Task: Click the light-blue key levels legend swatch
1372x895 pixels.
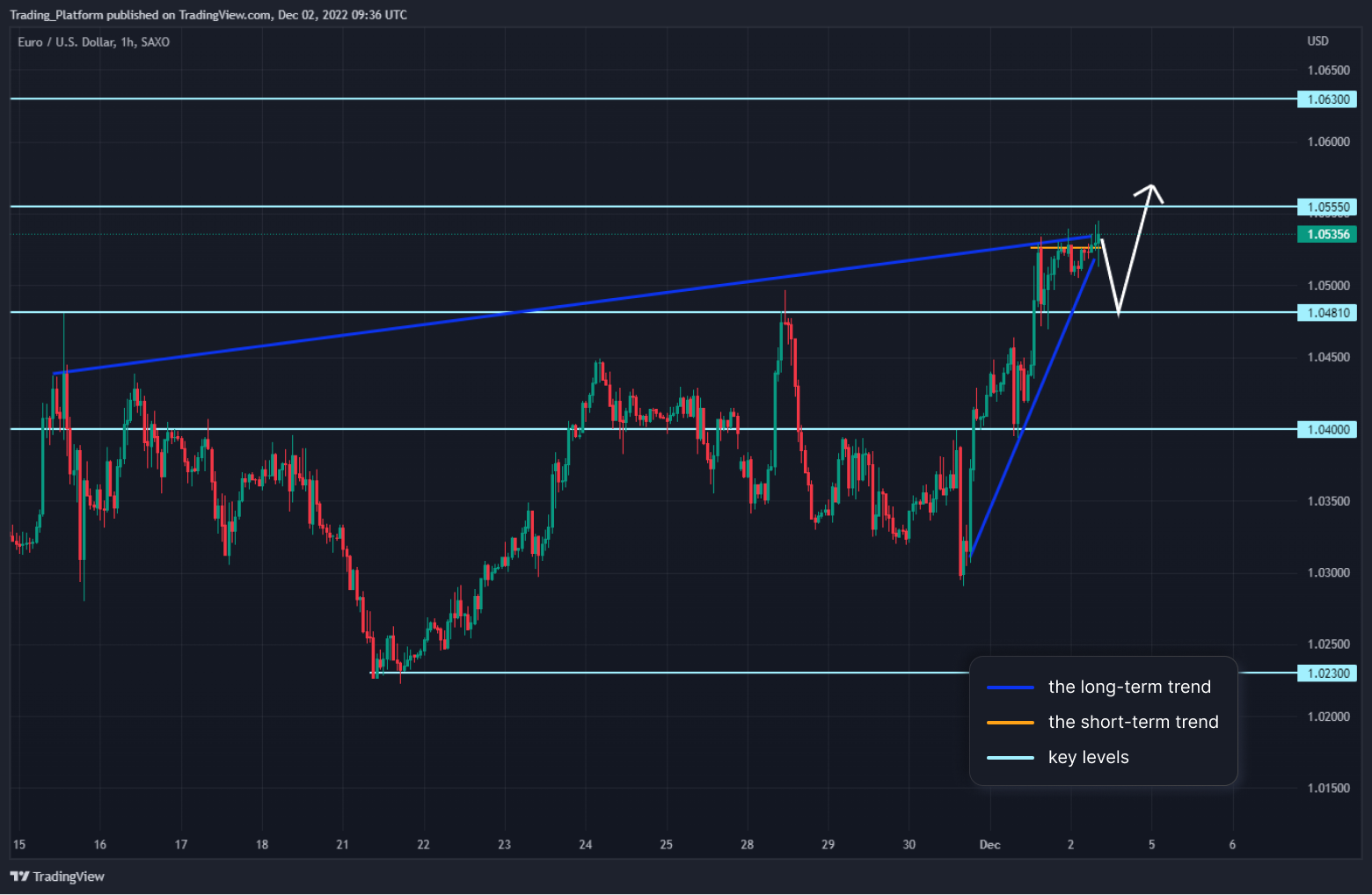Action: (1010, 758)
